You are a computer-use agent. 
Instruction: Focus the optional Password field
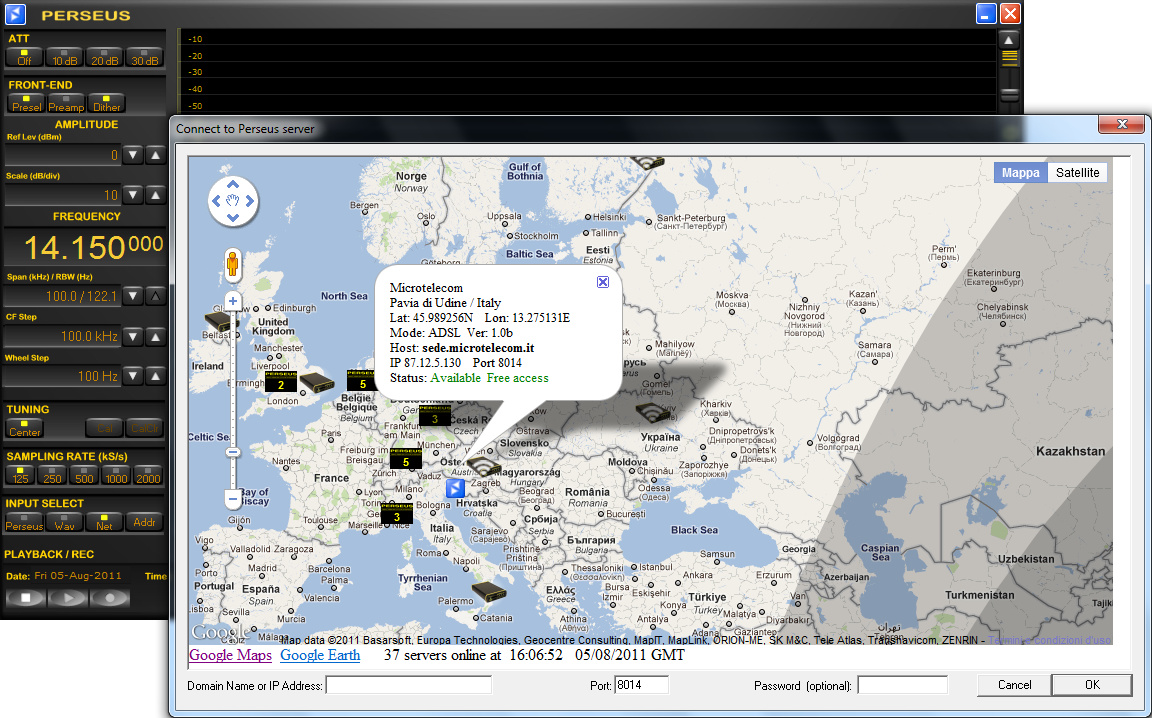click(902, 685)
